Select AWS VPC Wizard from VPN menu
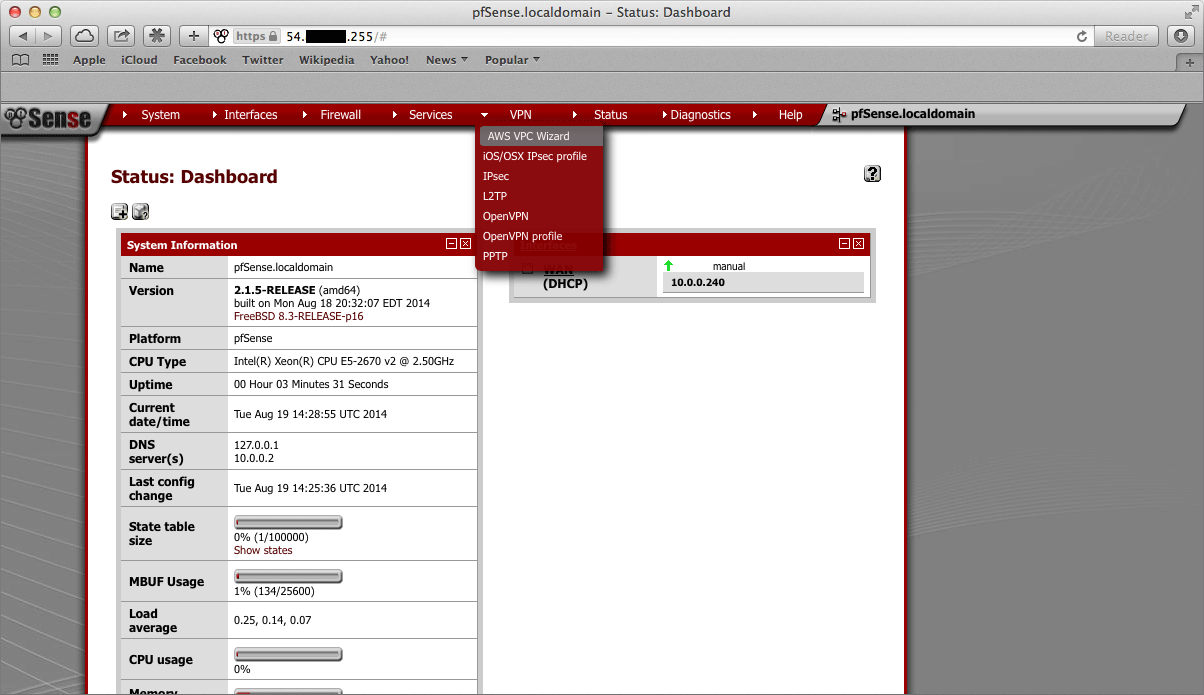 coord(528,136)
